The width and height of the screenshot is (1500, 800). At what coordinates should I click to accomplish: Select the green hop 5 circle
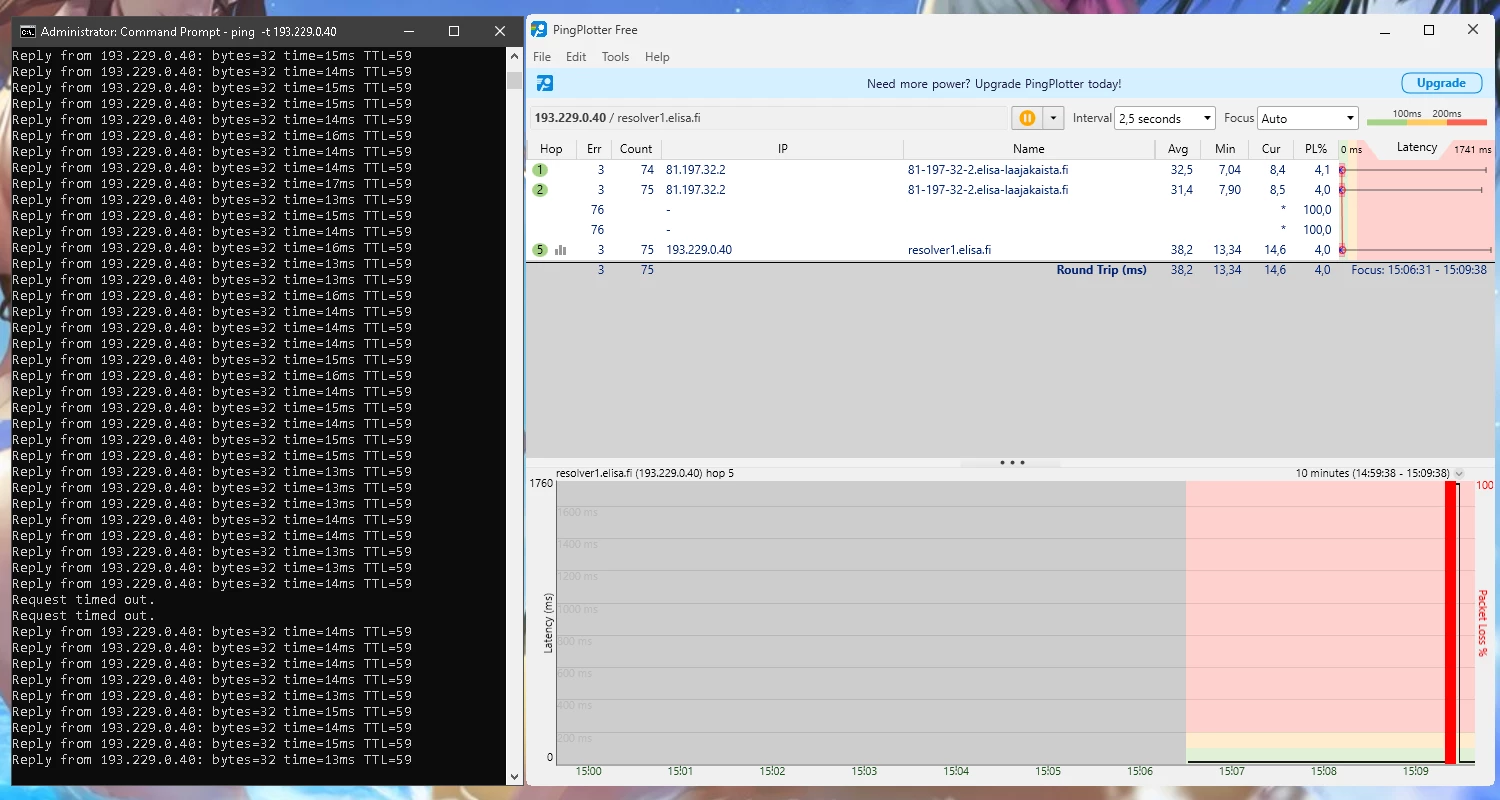tap(540, 250)
